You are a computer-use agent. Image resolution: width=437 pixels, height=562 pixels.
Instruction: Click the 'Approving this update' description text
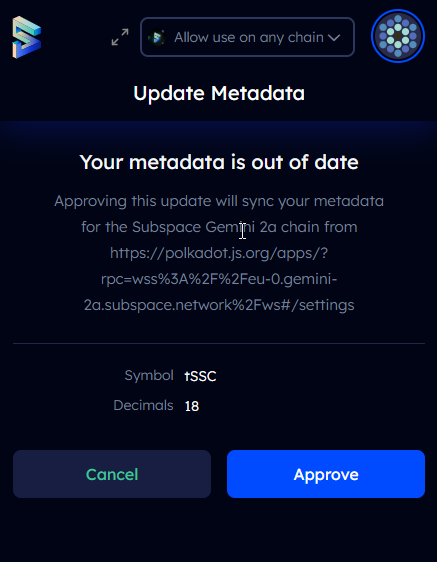click(x=219, y=201)
